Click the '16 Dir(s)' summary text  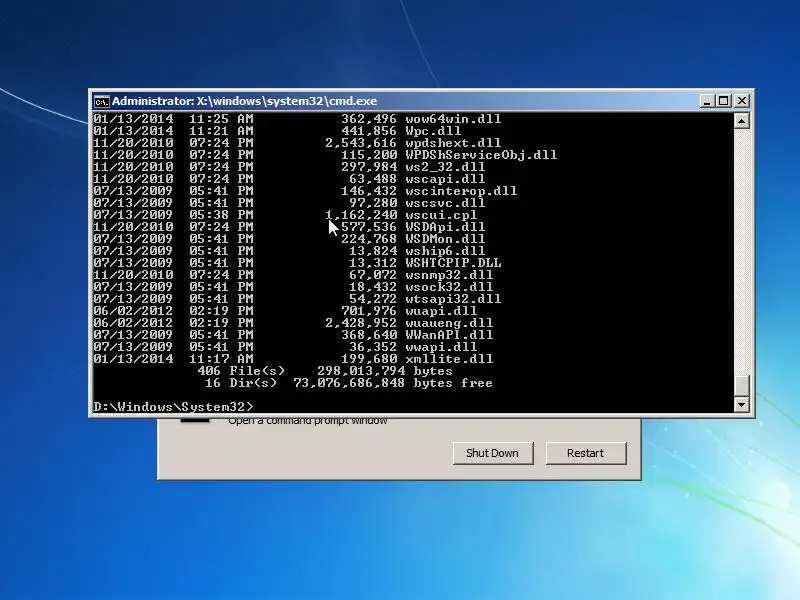(241, 383)
